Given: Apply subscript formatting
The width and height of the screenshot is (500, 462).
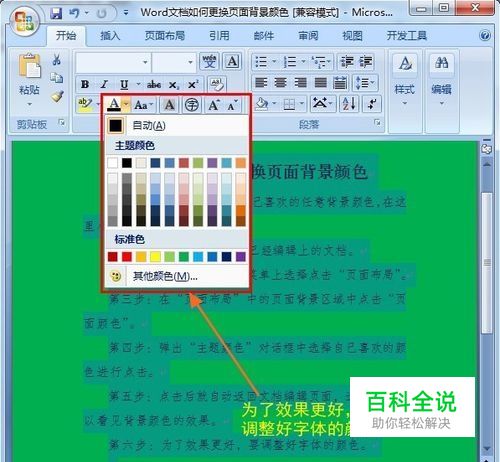Looking at the screenshot, I should pos(174,85).
